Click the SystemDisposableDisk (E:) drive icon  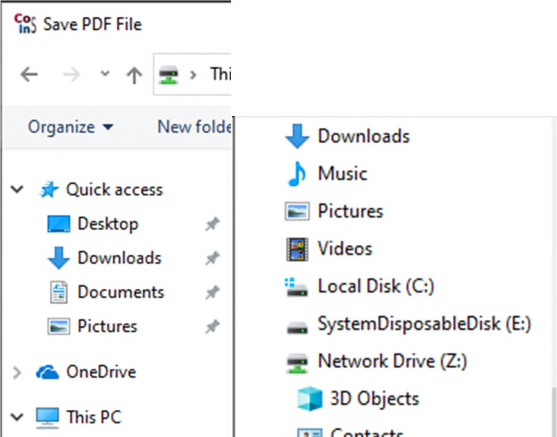click(297, 327)
